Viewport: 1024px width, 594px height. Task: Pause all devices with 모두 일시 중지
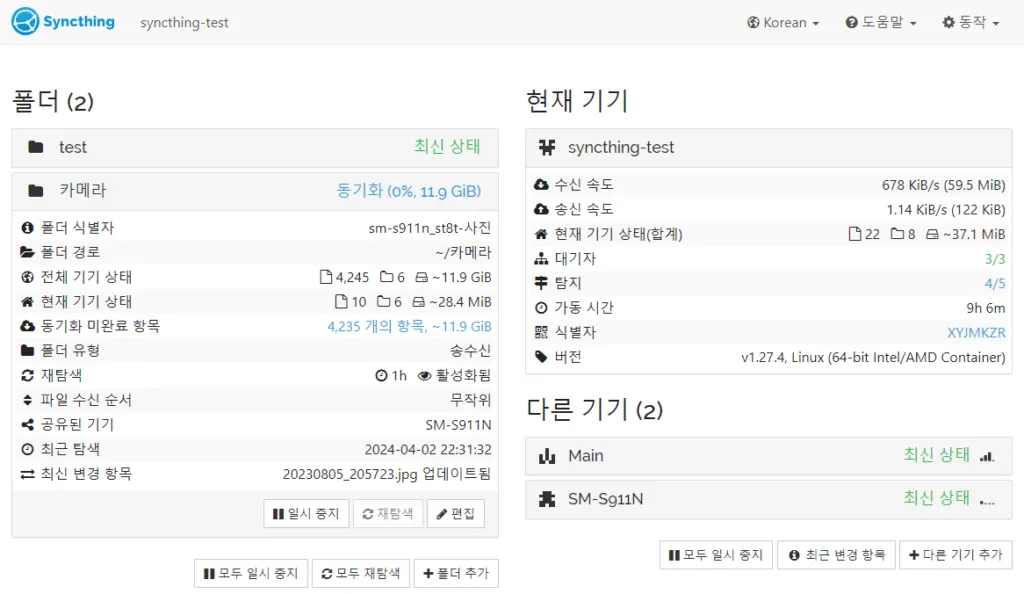click(715, 555)
